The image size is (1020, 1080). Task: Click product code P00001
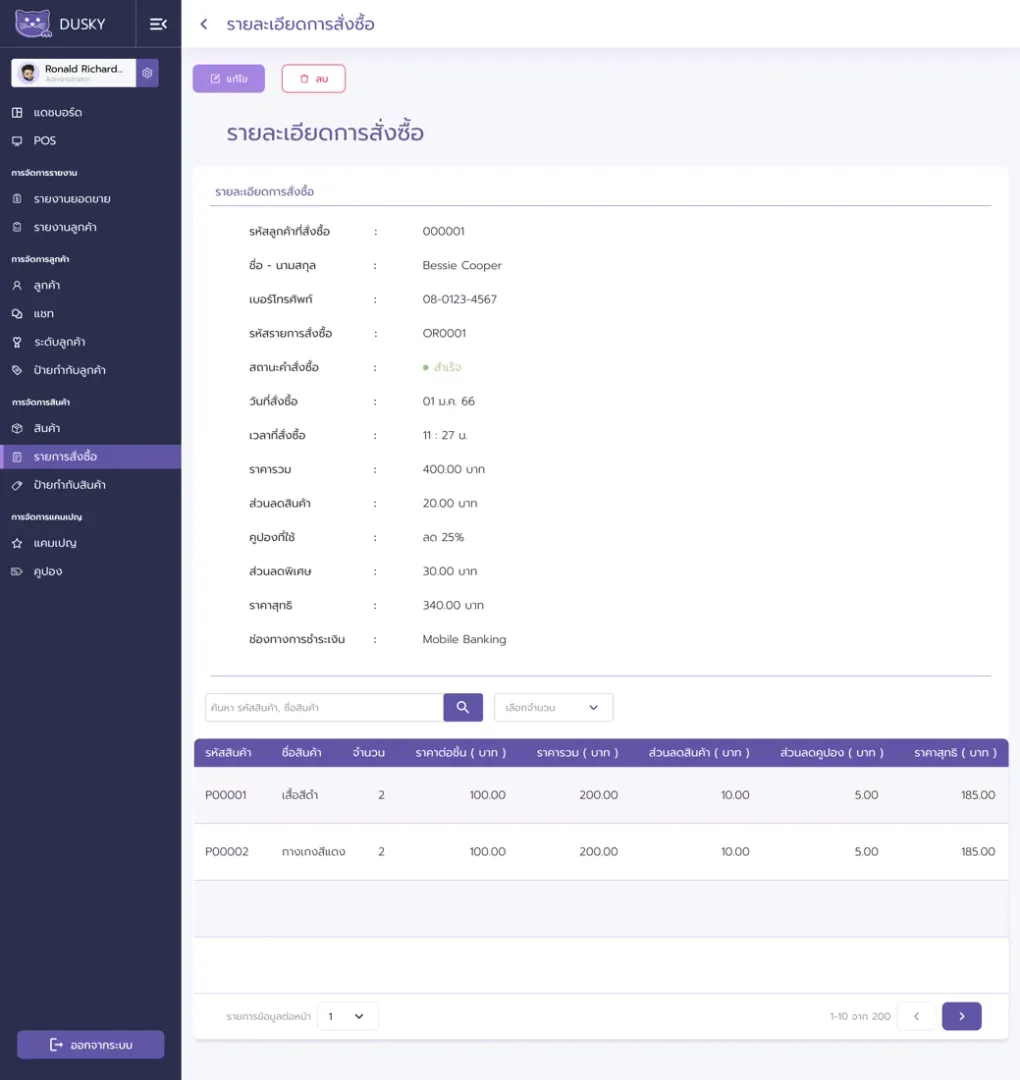(x=226, y=795)
